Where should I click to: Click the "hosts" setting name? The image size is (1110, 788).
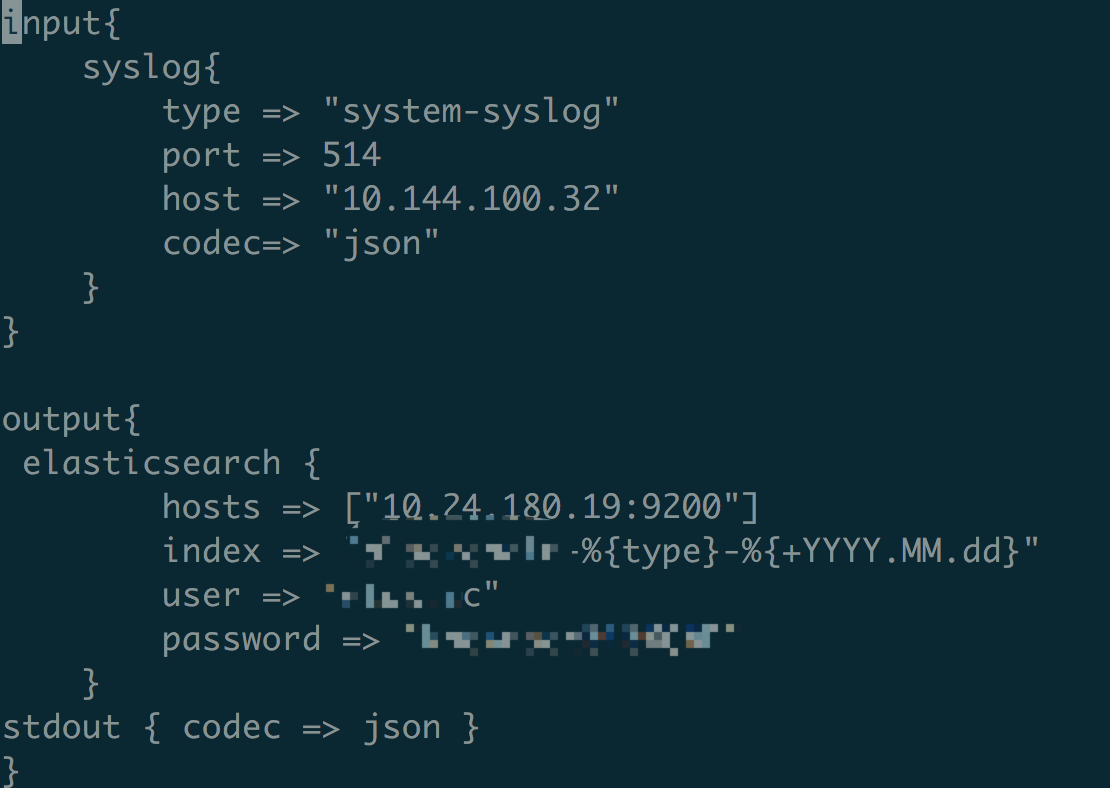coord(211,507)
